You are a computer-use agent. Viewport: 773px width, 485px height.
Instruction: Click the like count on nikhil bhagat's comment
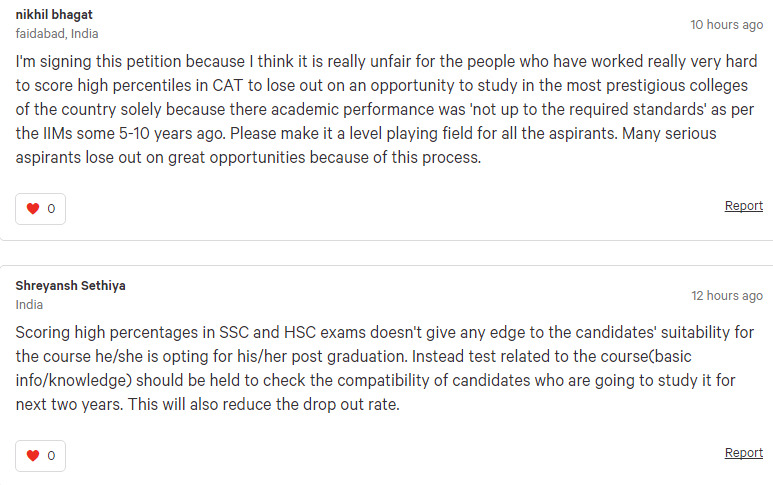tap(51, 209)
